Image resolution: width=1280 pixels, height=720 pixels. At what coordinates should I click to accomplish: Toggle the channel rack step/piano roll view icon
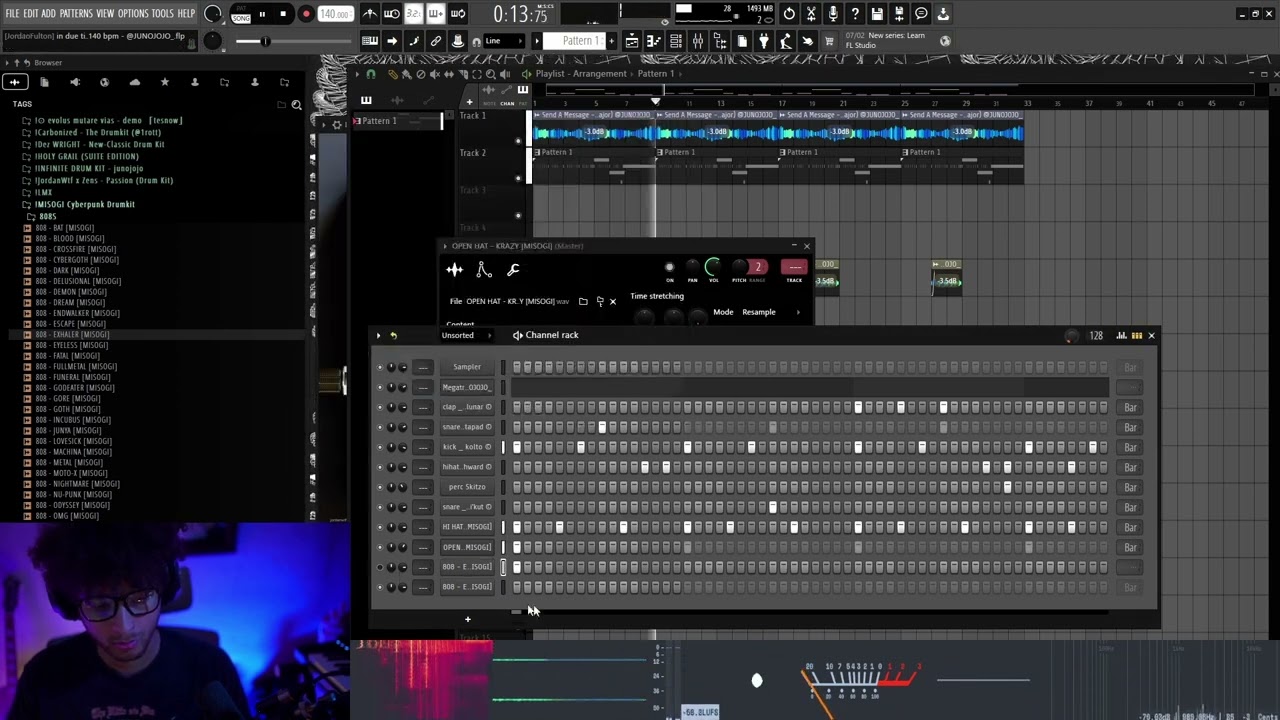tap(1136, 335)
